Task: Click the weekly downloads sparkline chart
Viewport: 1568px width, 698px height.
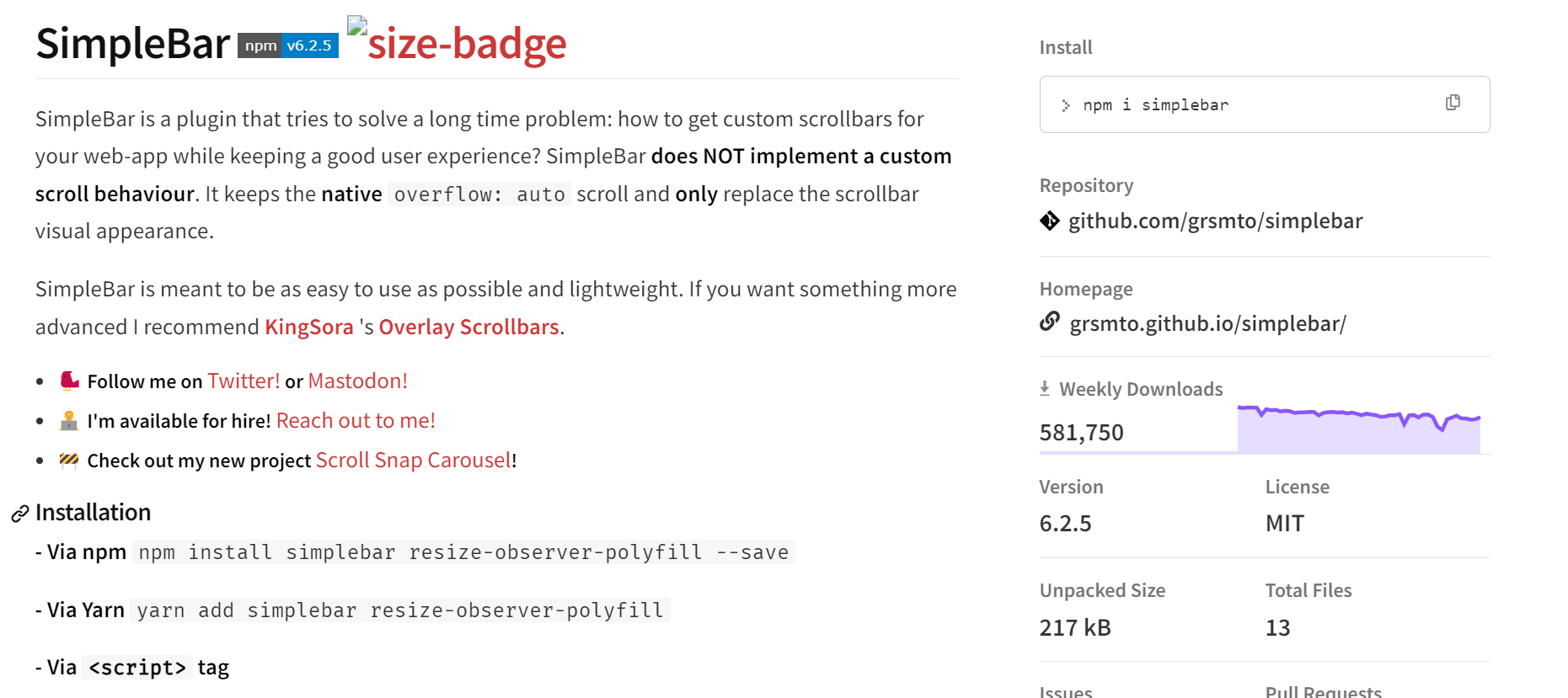Action: pos(1358,429)
